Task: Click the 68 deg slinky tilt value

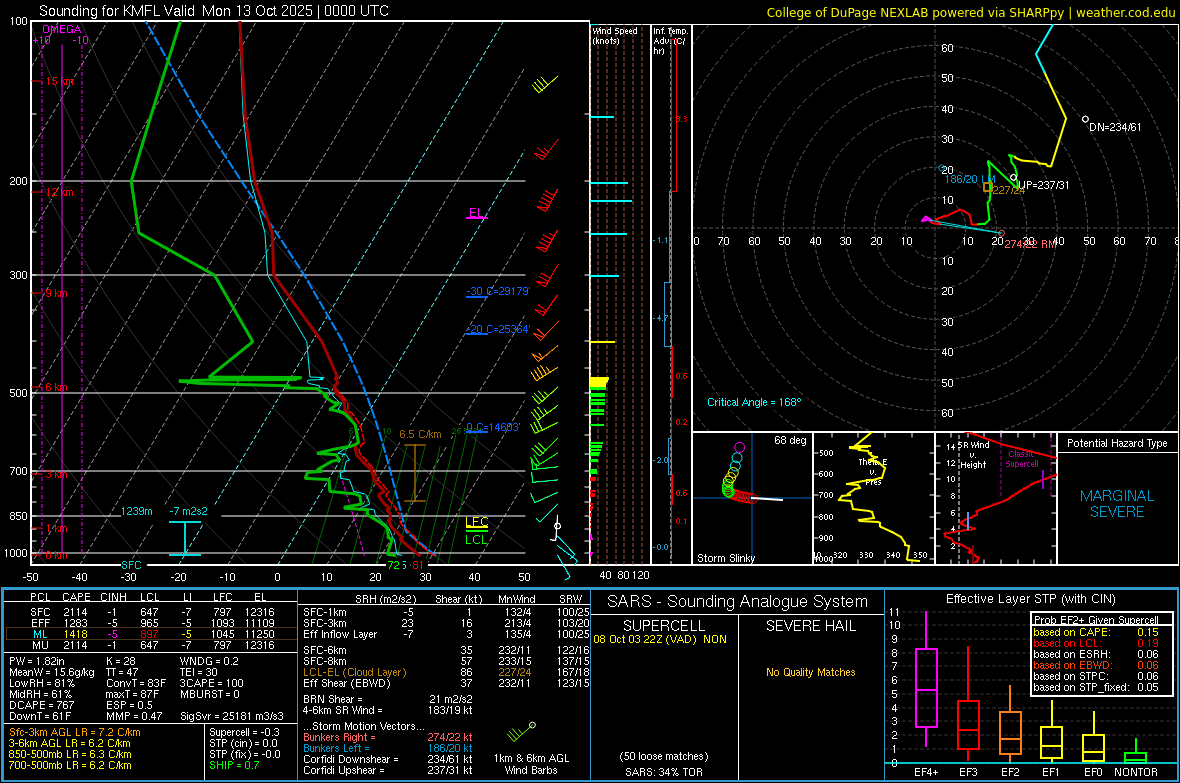Action: (790, 440)
